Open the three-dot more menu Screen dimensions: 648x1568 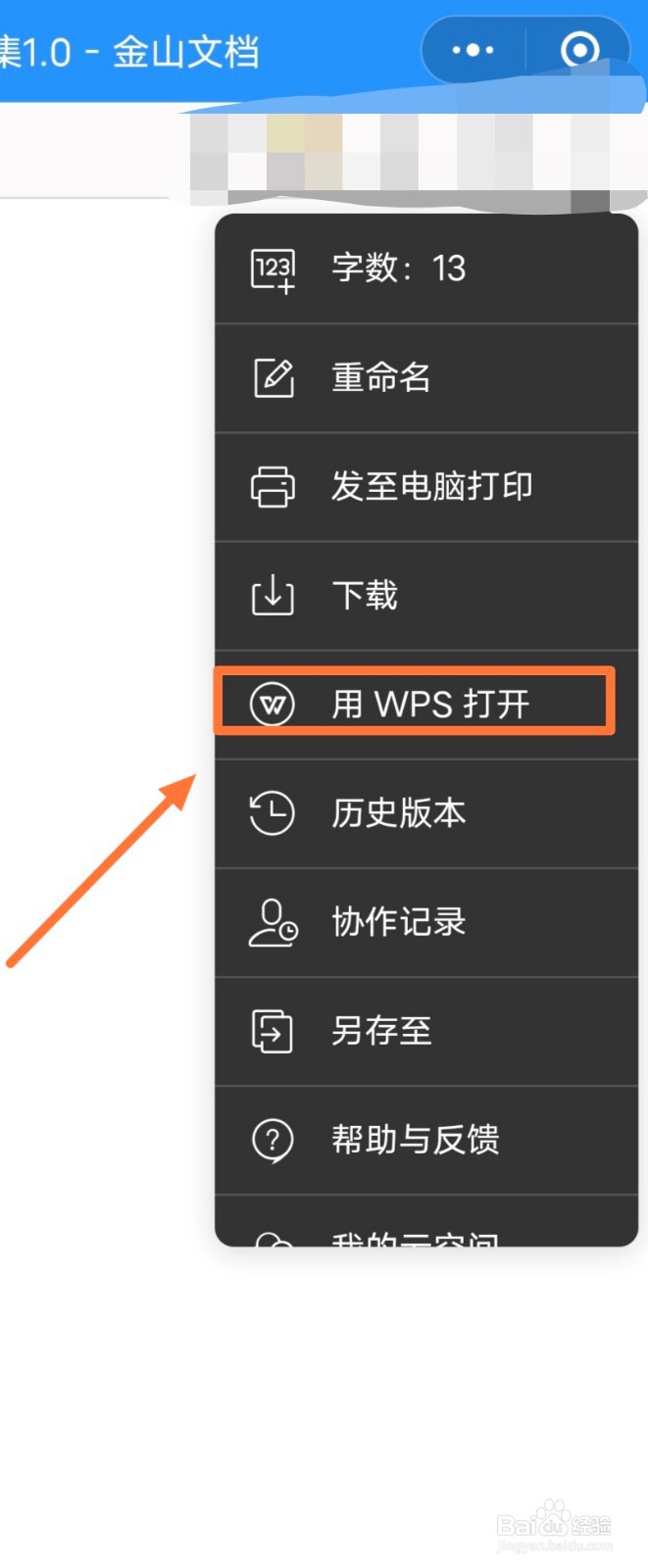click(x=474, y=50)
